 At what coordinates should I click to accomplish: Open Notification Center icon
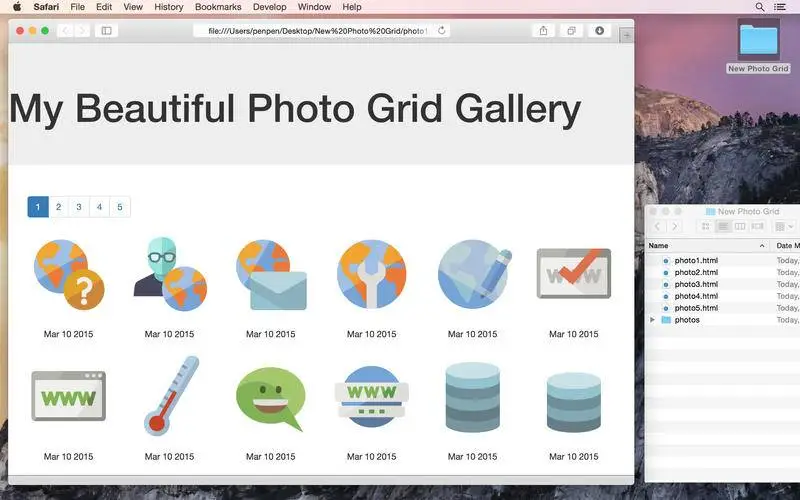click(780, 7)
